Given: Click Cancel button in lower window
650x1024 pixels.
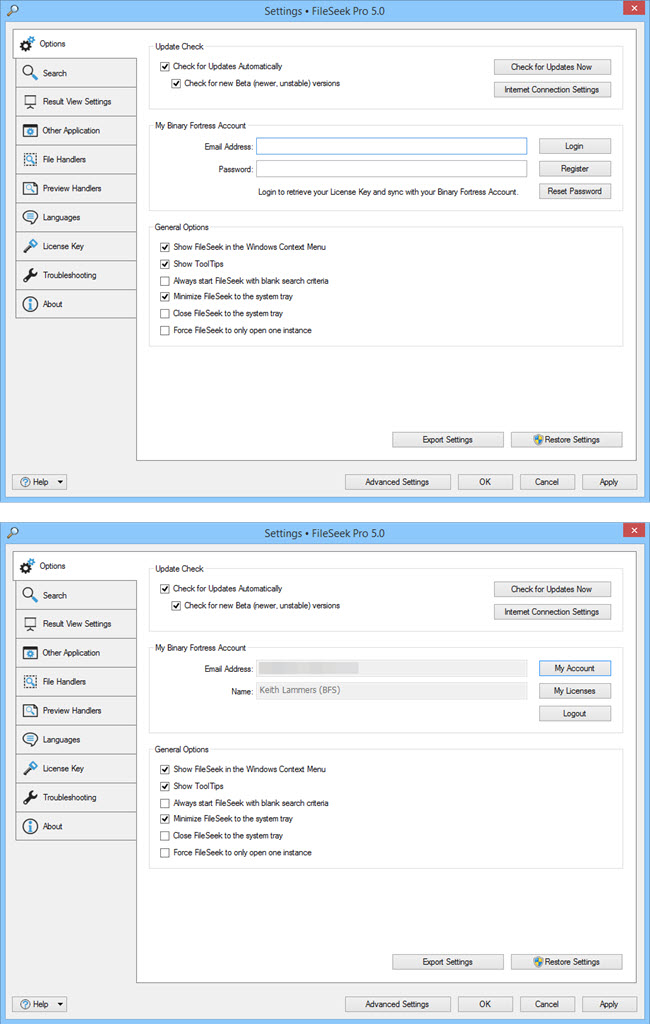Looking at the screenshot, I should (547, 1004).
